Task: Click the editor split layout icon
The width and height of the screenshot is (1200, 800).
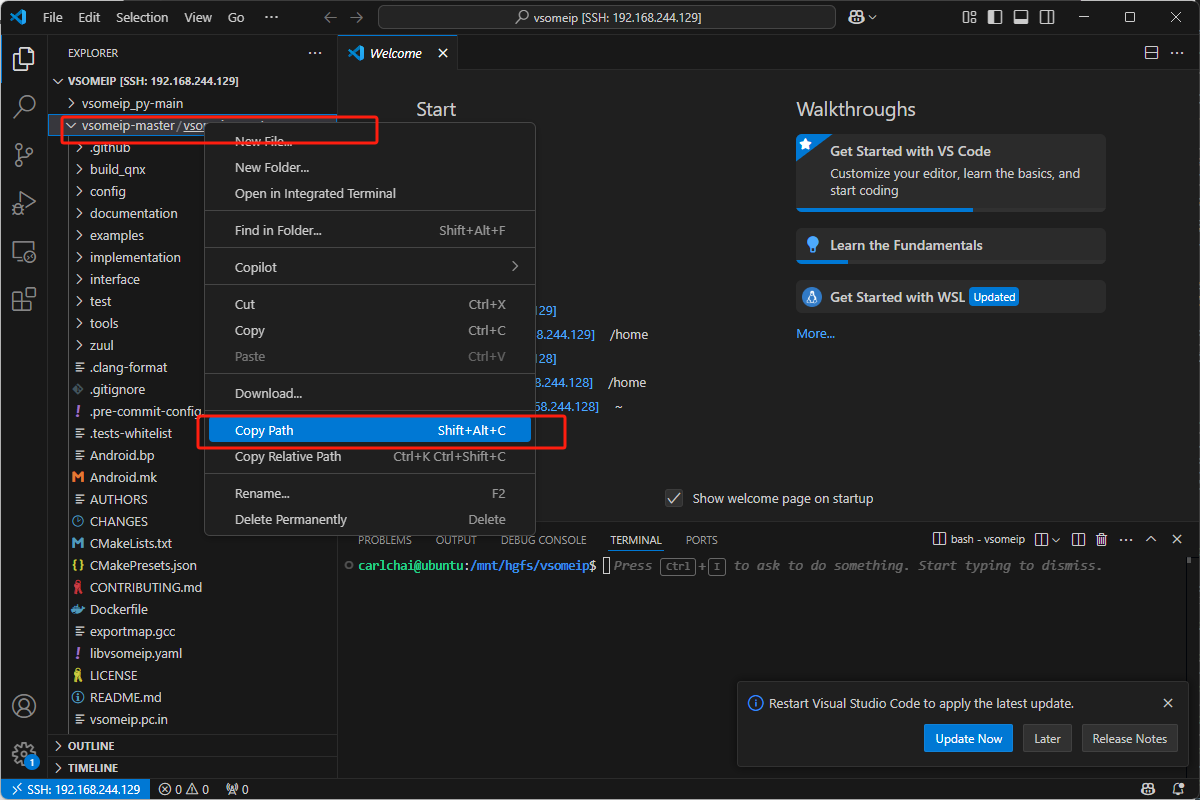Action: coord(1152,53)
